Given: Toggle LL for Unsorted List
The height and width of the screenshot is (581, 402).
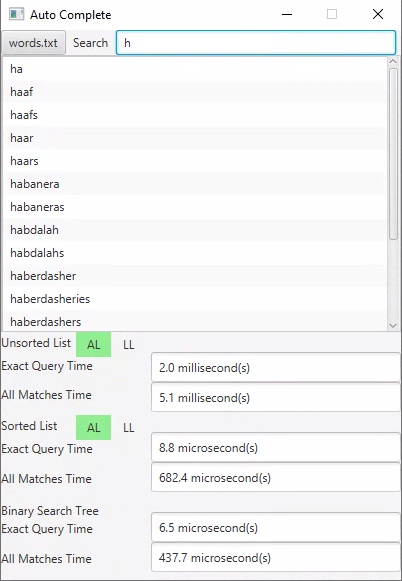Looking at the screenshot, I should [x=129, y=345].
